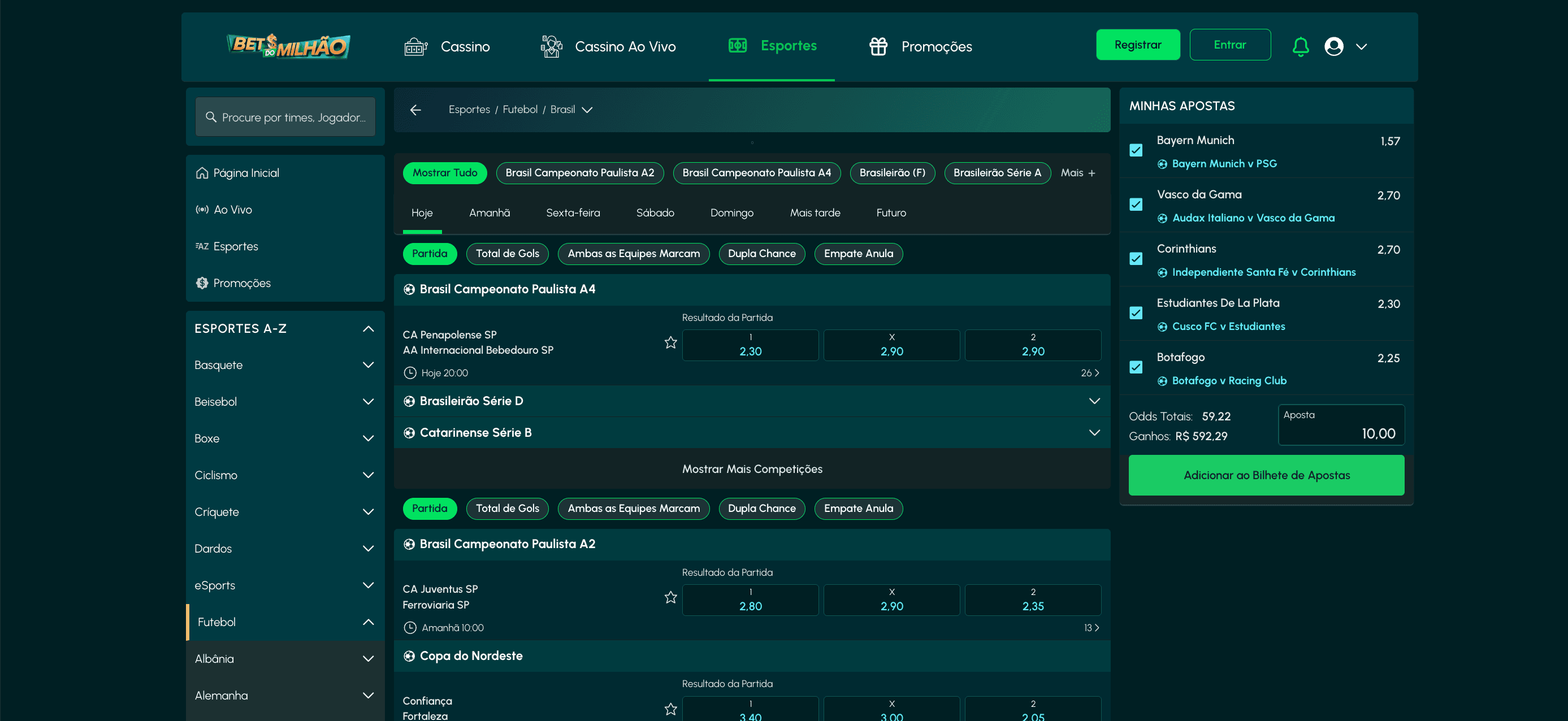Click the Cassino Ao Vivo dealer icon
Image resolution: width=1568 pixels, height=721 pixels.
[552, 46]
